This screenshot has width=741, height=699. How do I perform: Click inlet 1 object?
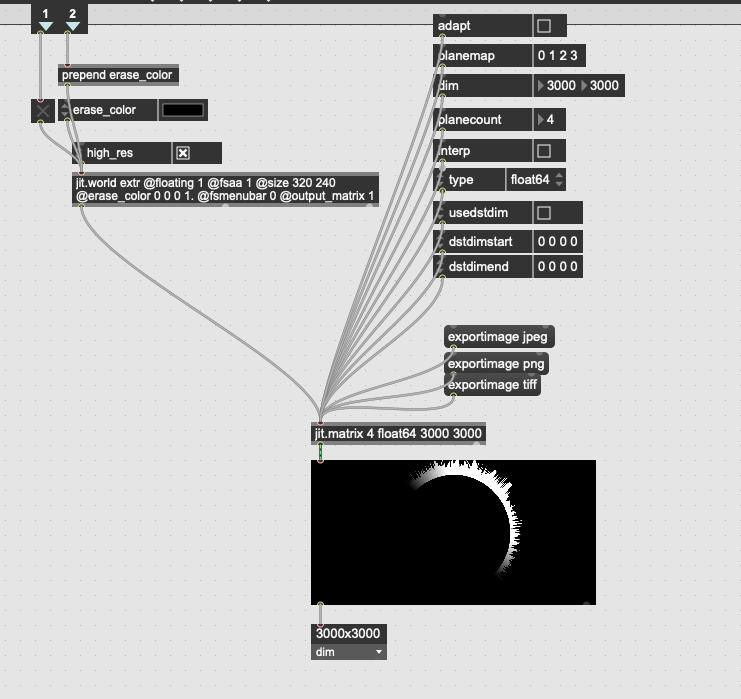pos(45,19)
